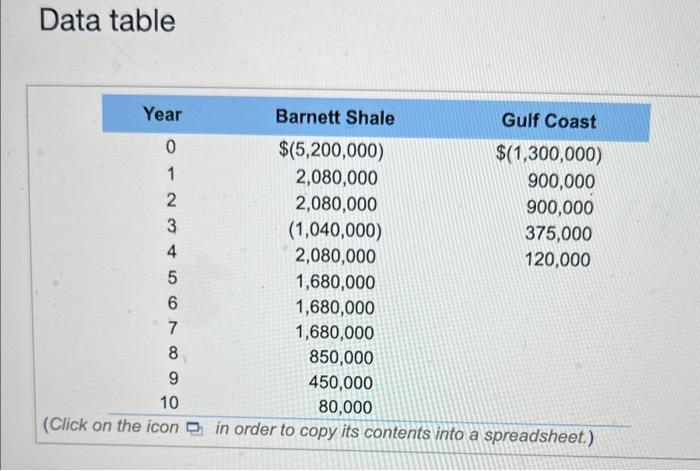Screen dimensions: 700x471
Task: Select the Barnett Shale column header
Action: (x=335, y=117)
